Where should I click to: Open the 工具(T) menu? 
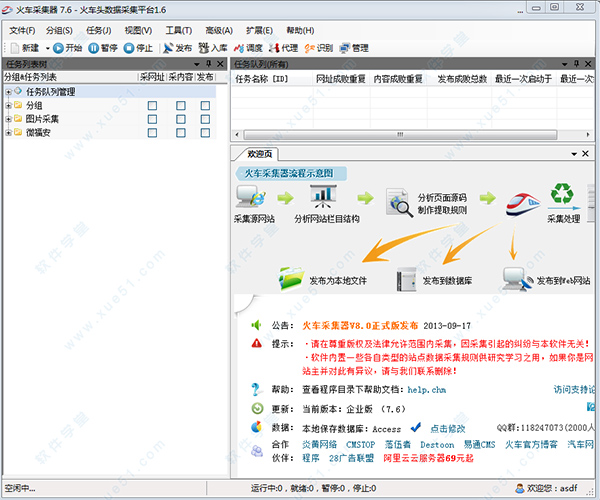(179, 30)
